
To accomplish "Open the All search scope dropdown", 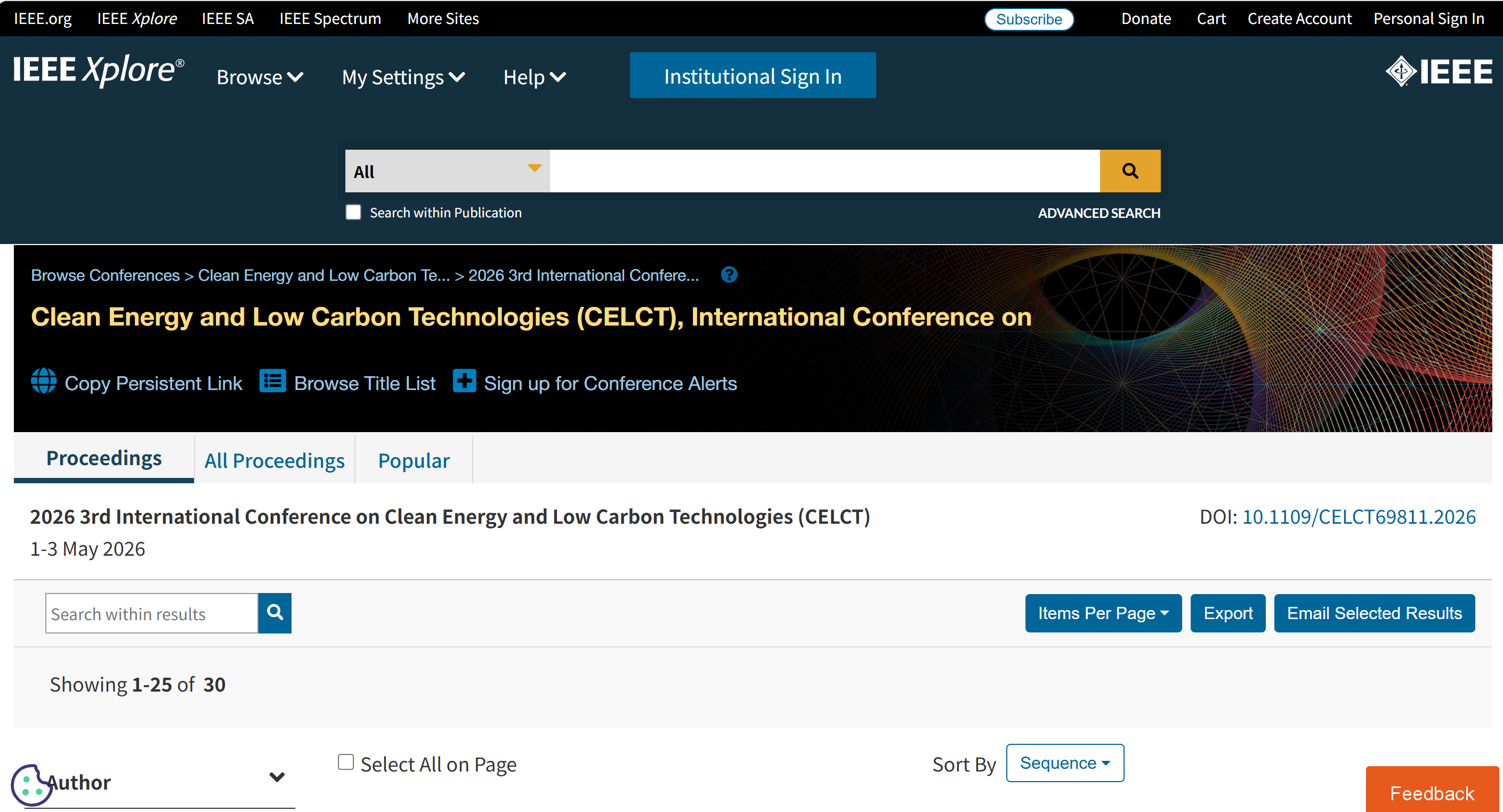I will click(447, 171).
